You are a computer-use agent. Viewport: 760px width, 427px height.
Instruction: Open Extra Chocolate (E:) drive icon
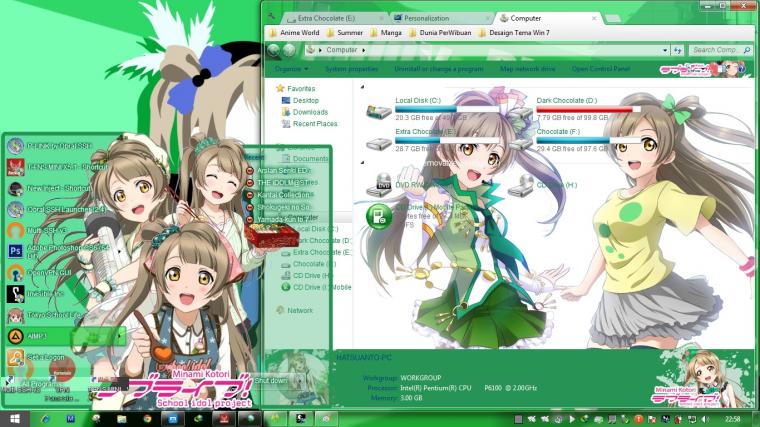[379, 143]
